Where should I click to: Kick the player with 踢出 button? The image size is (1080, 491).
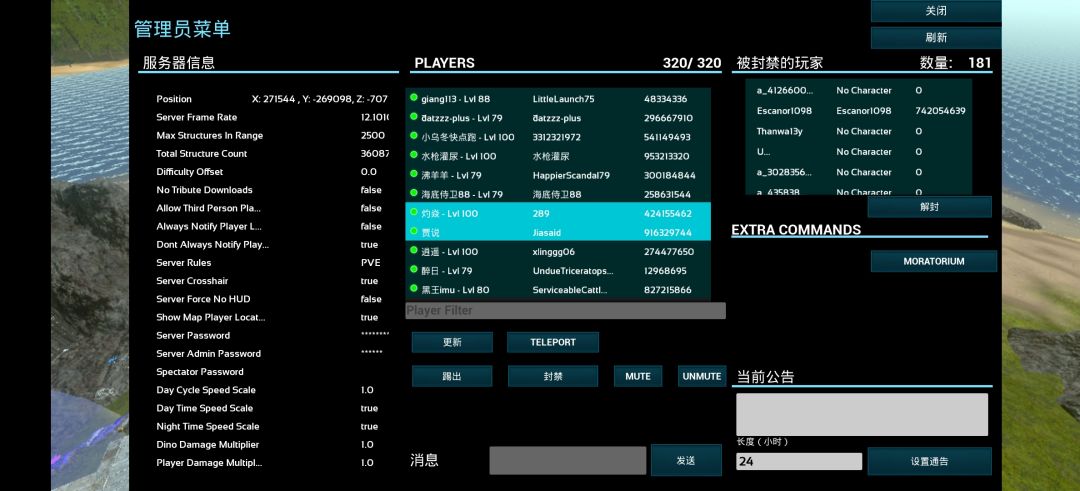452,376
